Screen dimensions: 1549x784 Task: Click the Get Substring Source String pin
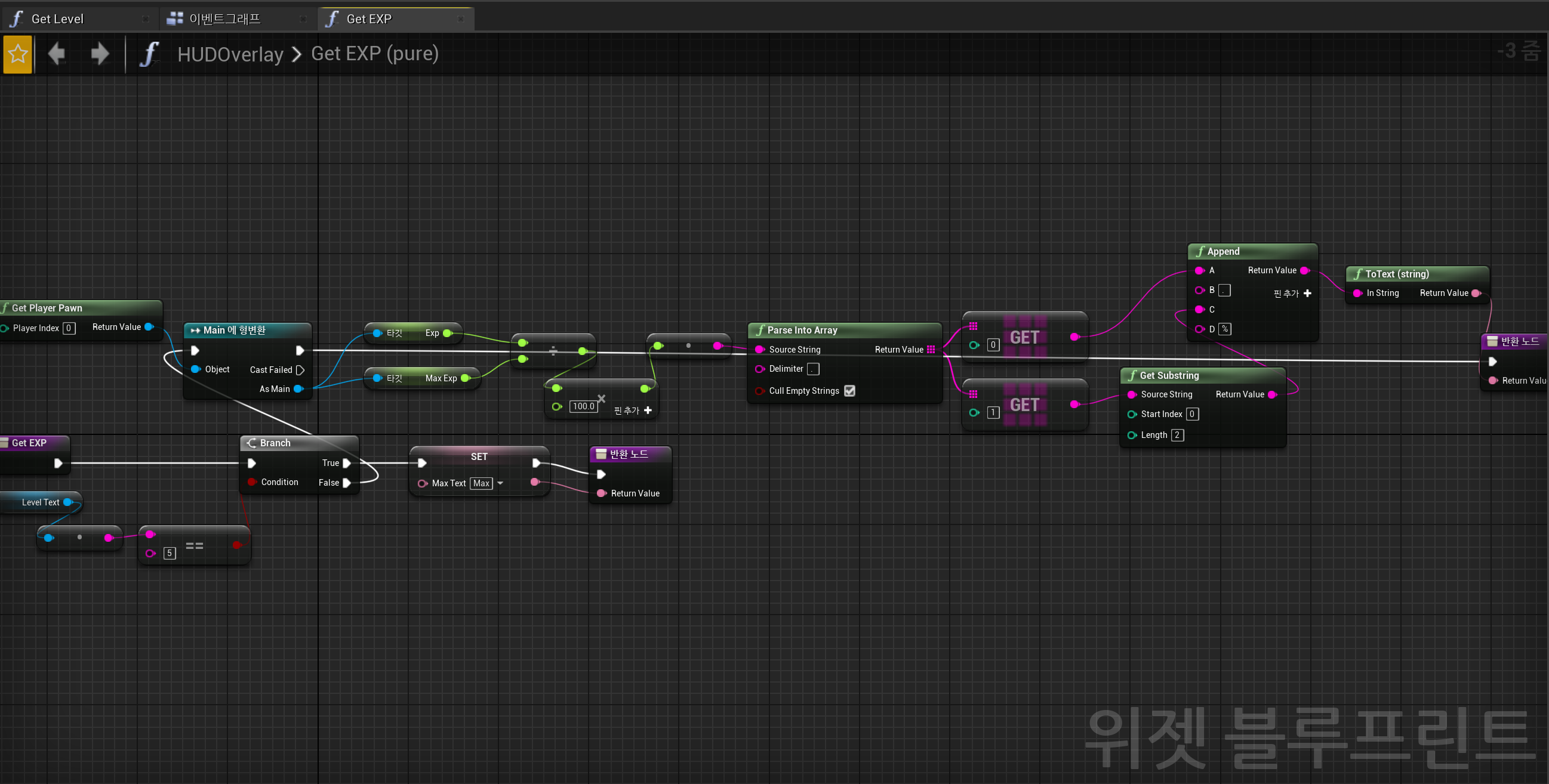(1132, 395)
